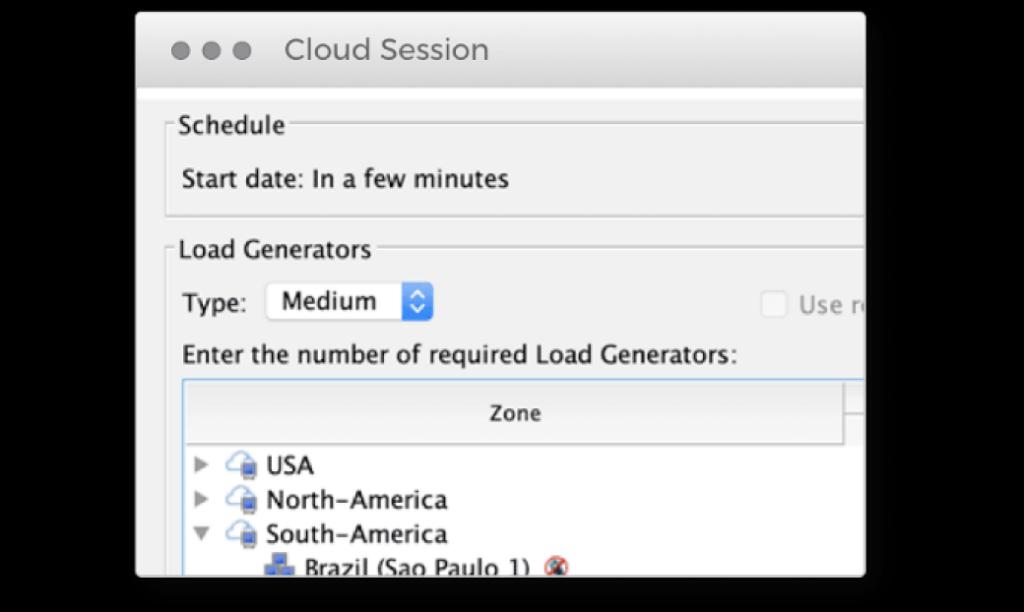Expand the USA zone tree node
The width and height of the screenshot is (1024, 612).
click(x=202, y=465)
